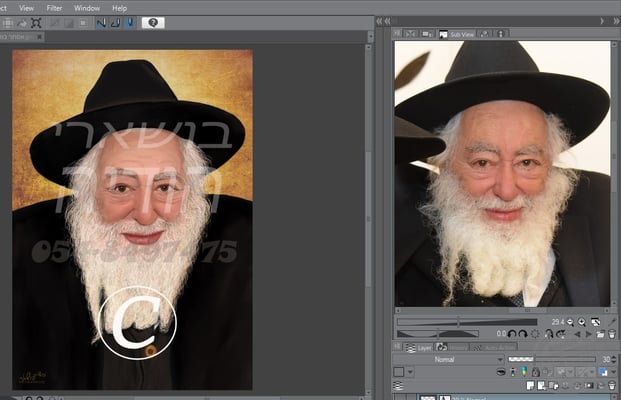Open the View menu
The width and height of the screenshot is (621, 400).
point(26,8)
